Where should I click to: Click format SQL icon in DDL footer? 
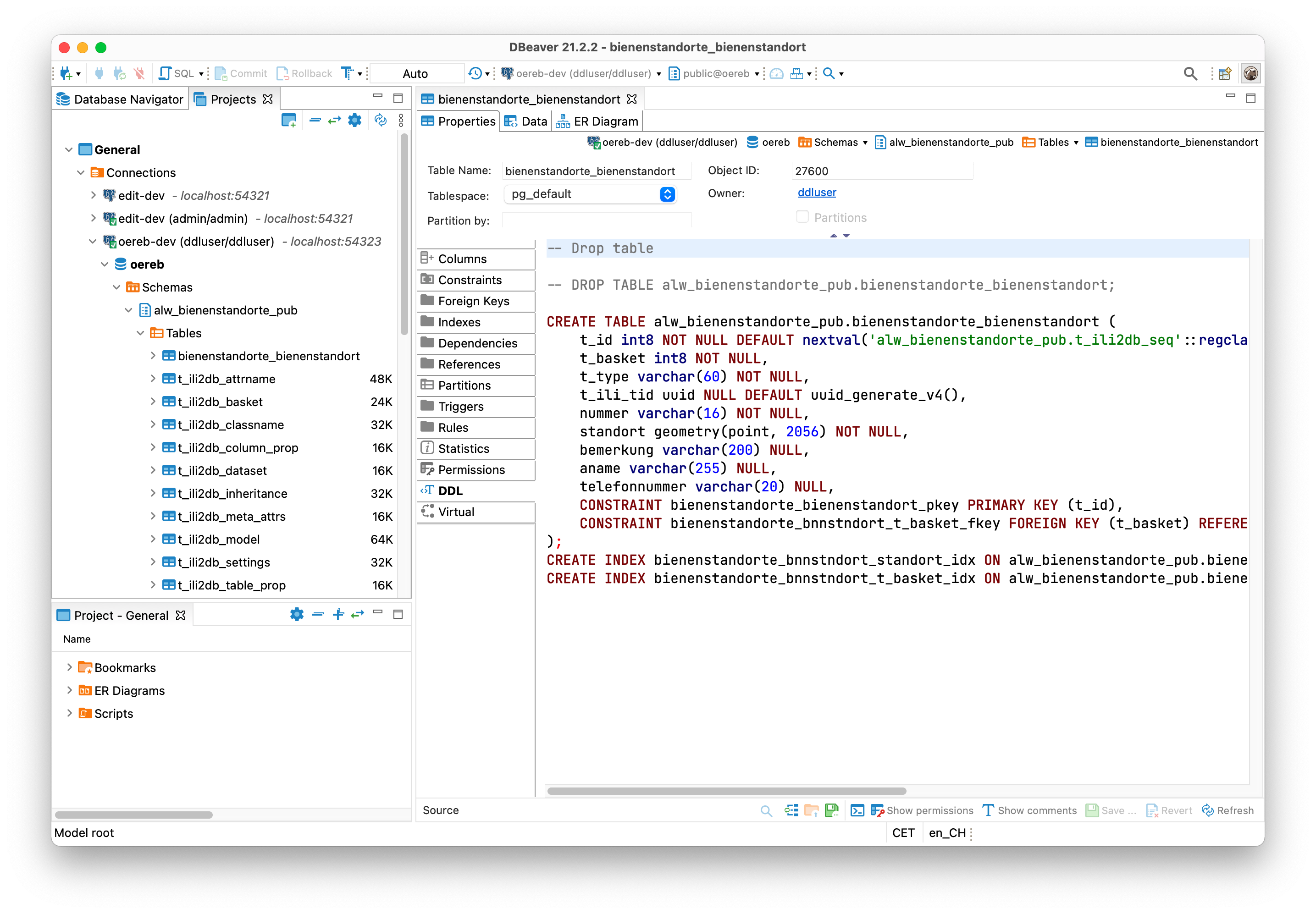(791, 810)
